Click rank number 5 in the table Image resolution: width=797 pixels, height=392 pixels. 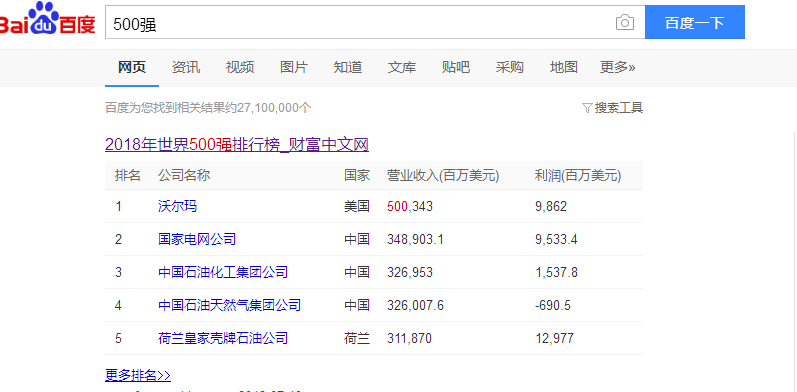[118, 338]
